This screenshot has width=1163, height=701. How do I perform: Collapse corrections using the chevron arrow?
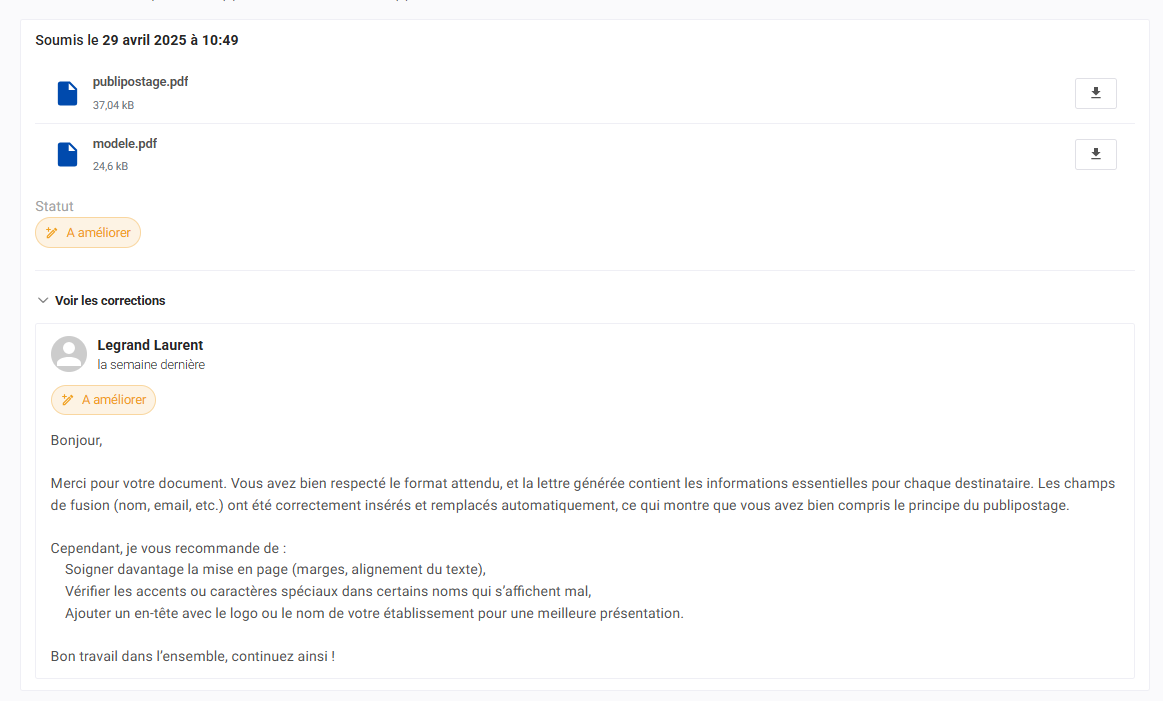(43, 300)
